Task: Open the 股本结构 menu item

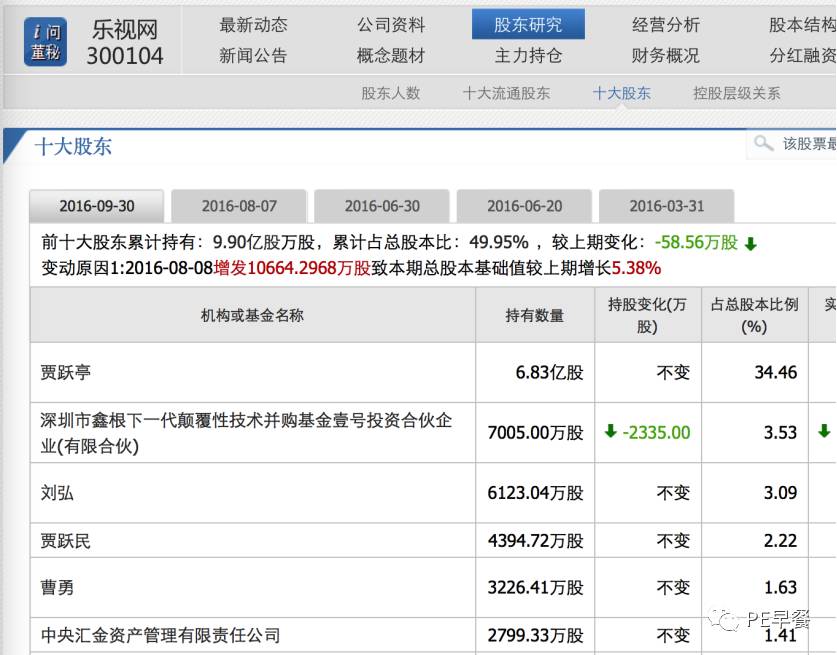Action: (802, 25)
